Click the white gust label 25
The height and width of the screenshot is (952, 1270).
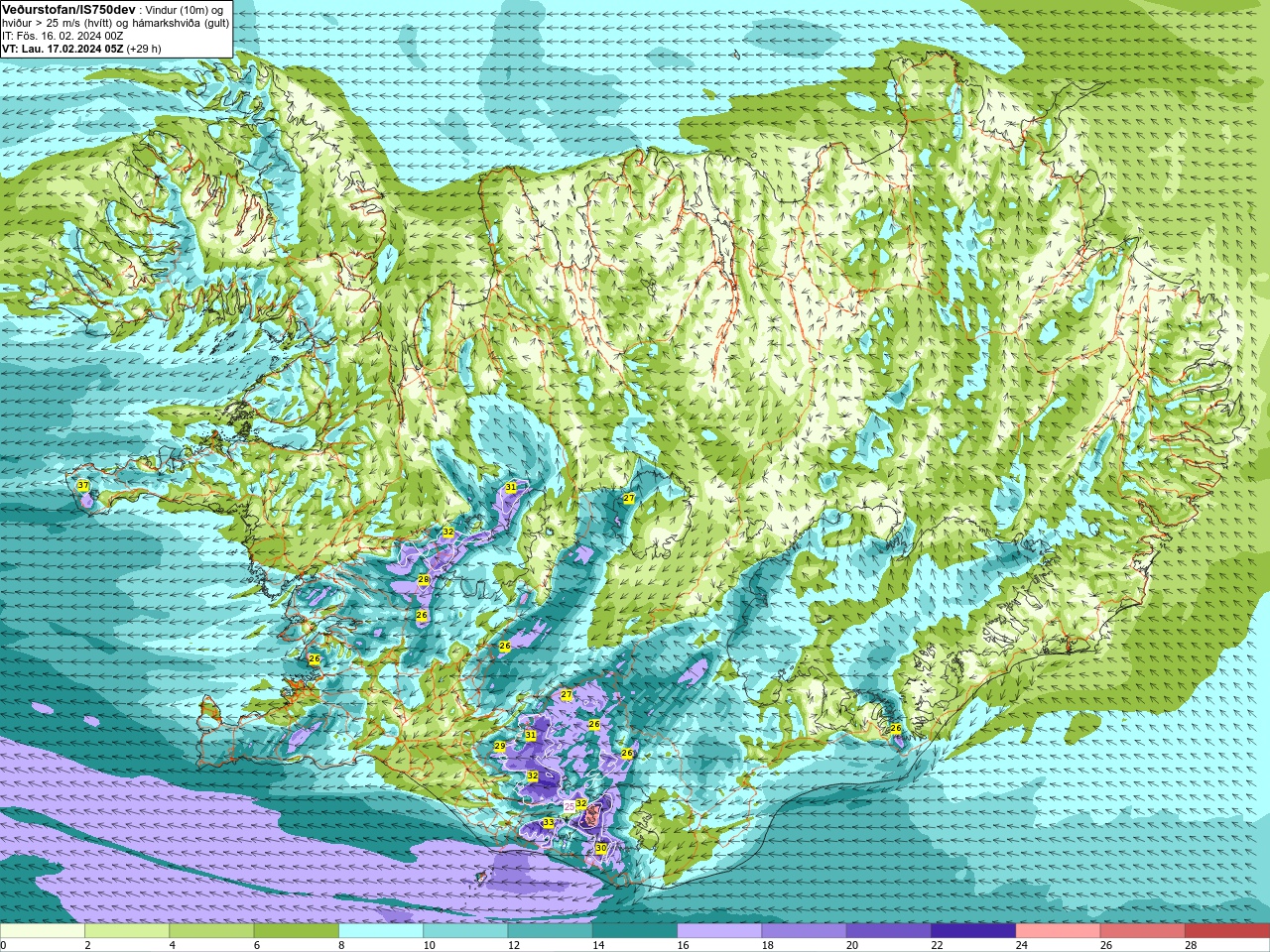pos(570,806)
